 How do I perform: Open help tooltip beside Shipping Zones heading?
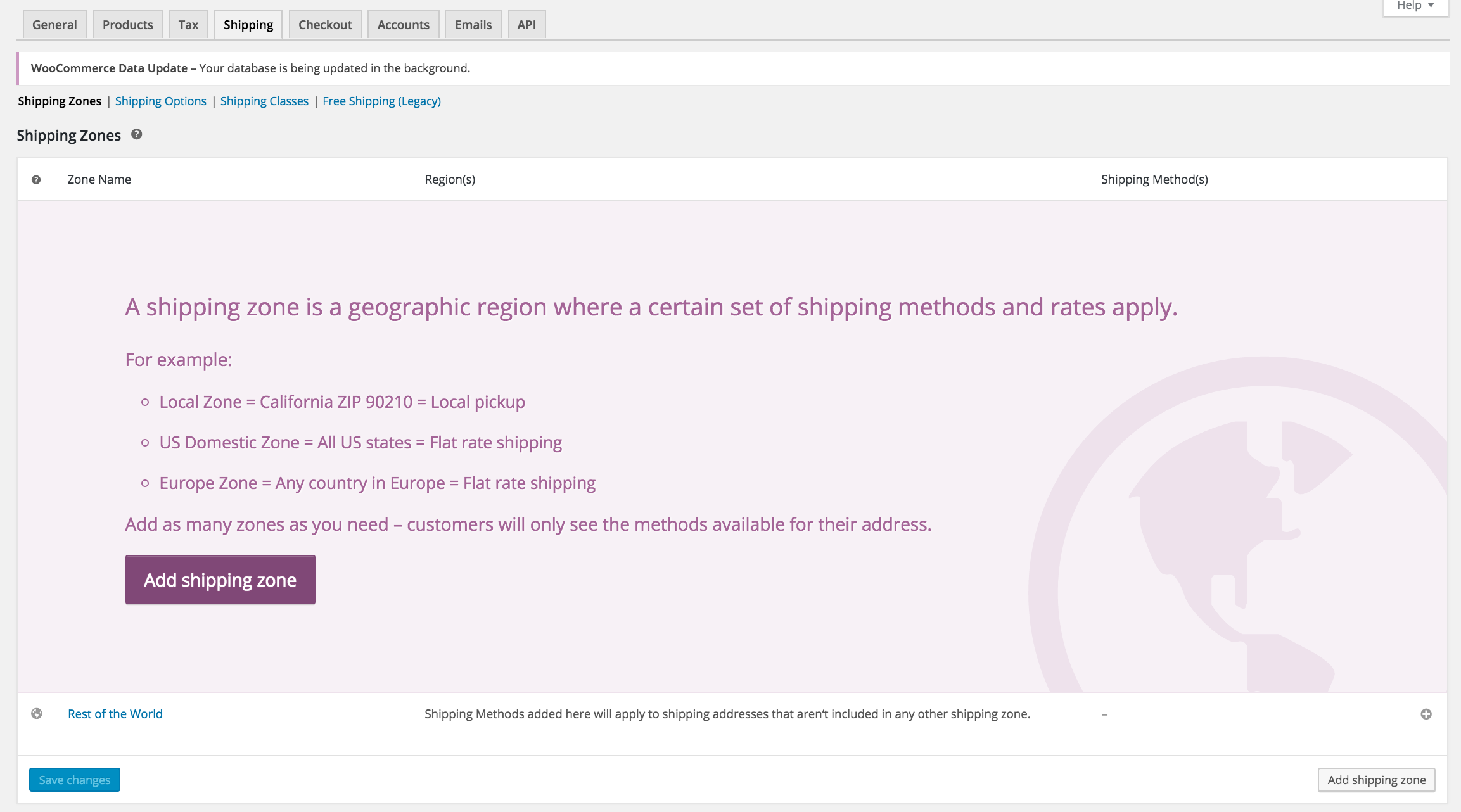pos(136,134)
